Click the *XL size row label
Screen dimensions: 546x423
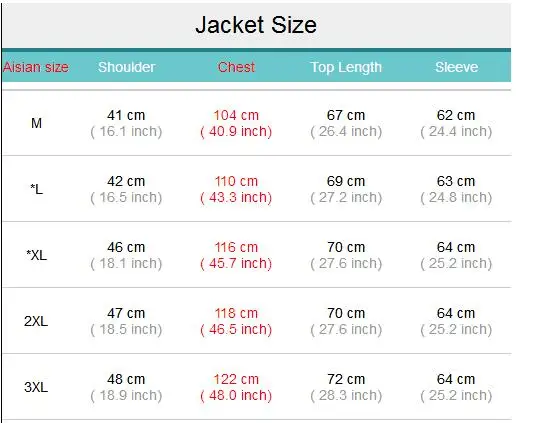pos(36,255)
